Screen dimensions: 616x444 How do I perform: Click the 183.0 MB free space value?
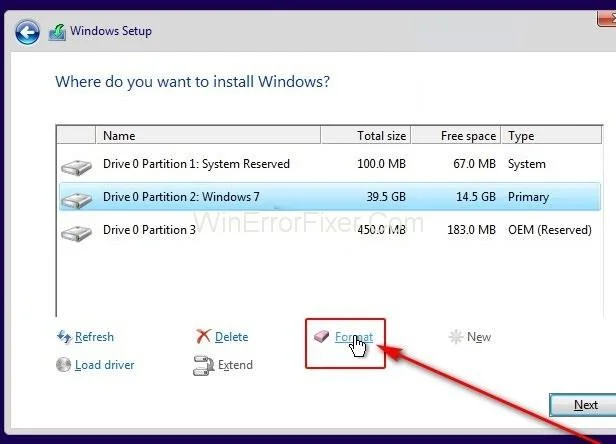(x=471, y=230)
